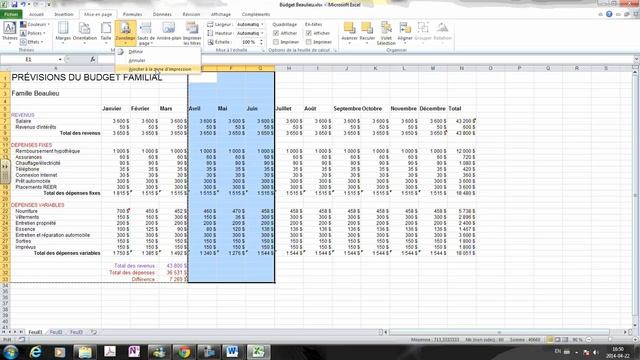Switch to Normal view in status bar

(x=551, y=340)
